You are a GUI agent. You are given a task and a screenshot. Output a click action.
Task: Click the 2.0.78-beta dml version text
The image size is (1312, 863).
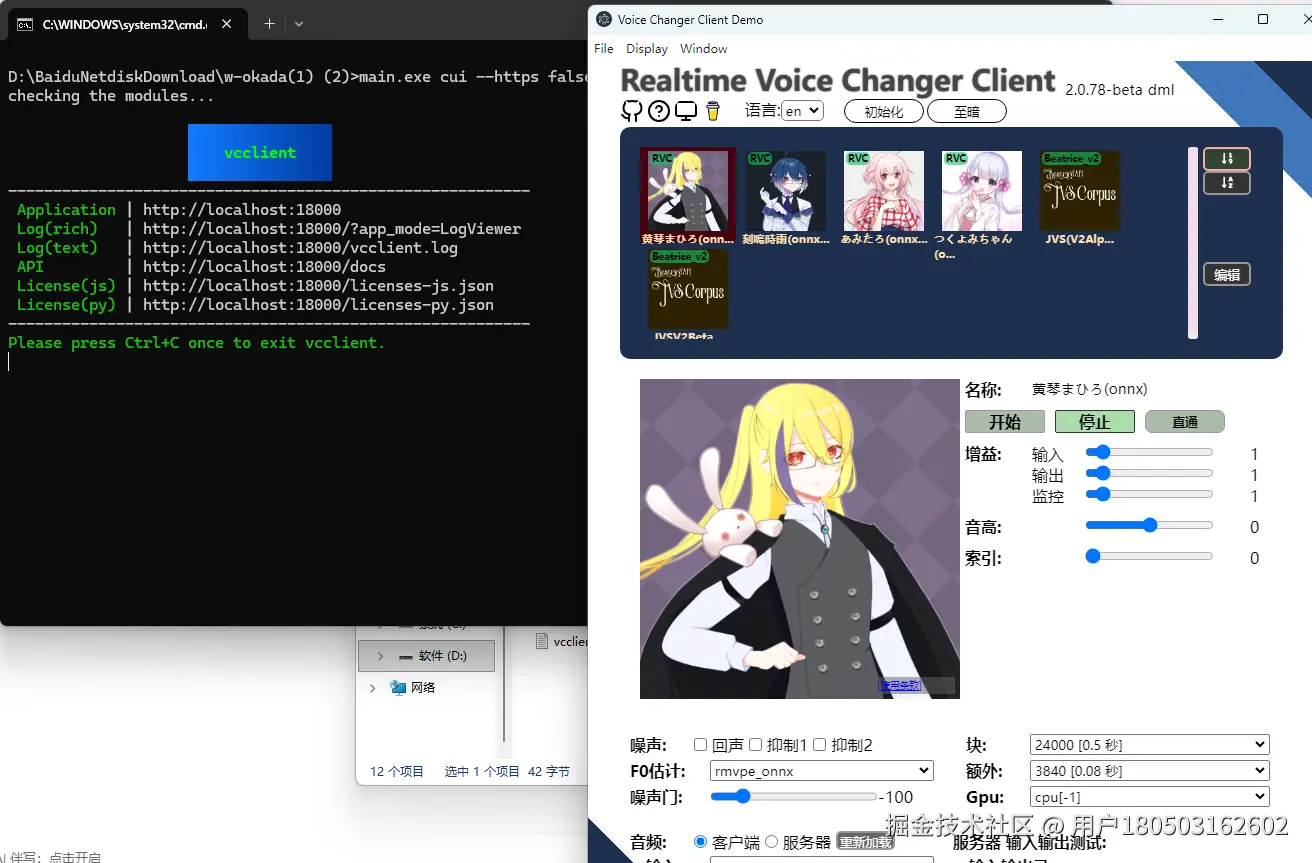click(x=1119, y=90)
